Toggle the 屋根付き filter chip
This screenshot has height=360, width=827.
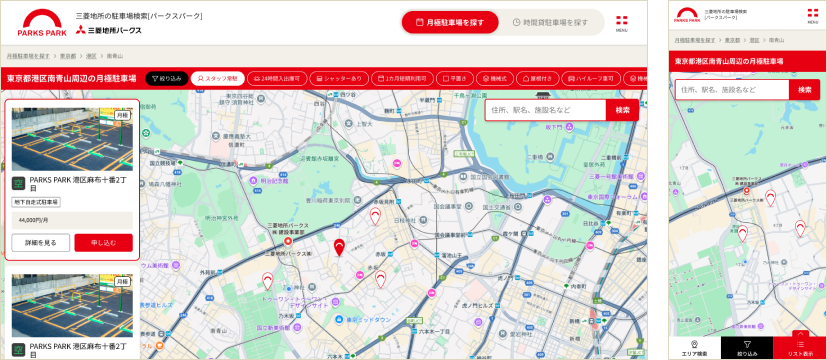coord(537,79)
